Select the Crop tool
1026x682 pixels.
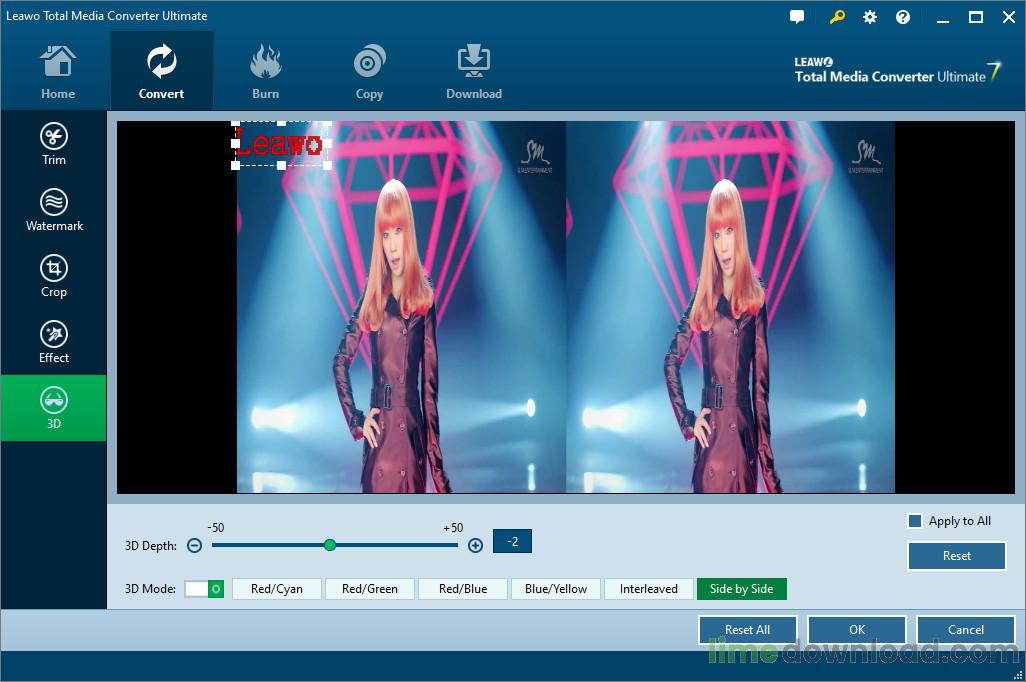[54, 275]
